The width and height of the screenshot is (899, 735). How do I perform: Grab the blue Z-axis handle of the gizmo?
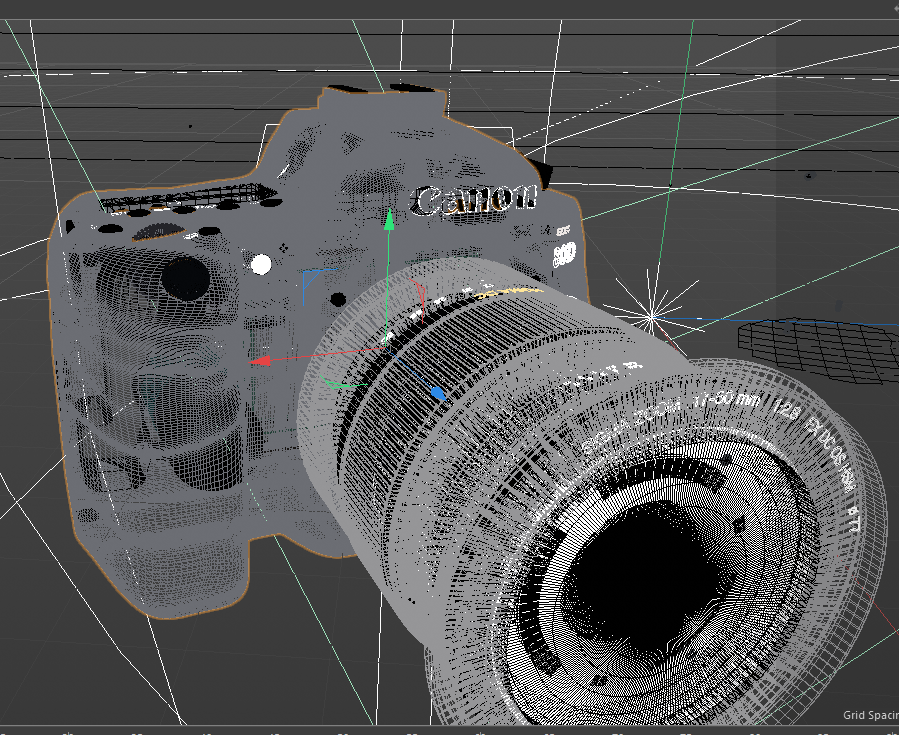click(x=437, y=393)
